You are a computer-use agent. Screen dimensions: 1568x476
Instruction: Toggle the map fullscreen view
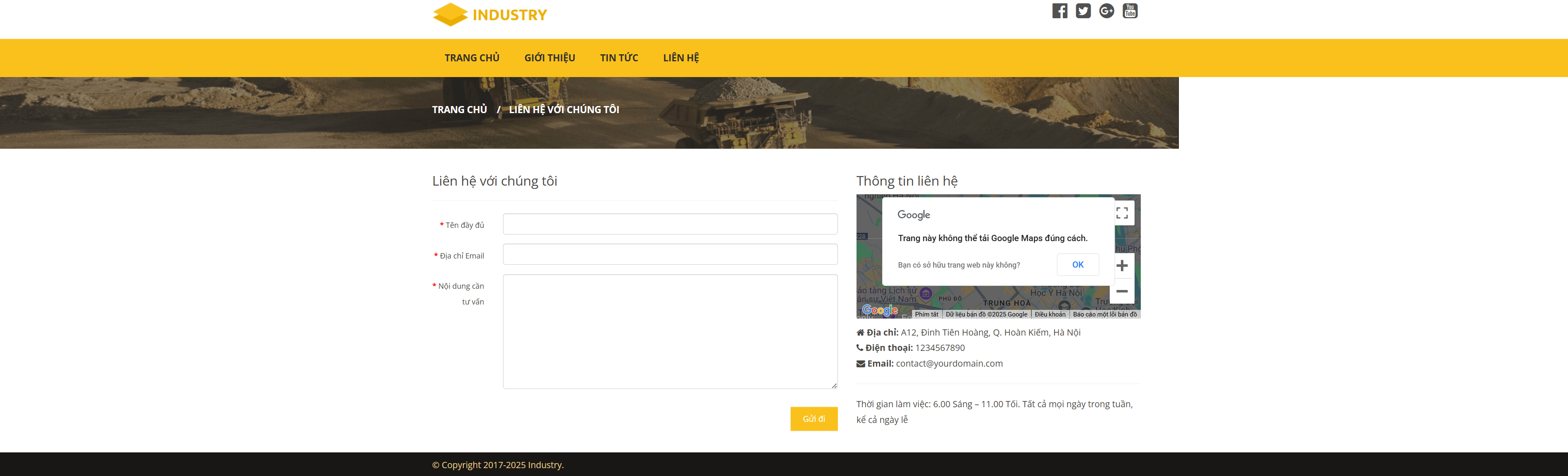(x=1122, y=213)
